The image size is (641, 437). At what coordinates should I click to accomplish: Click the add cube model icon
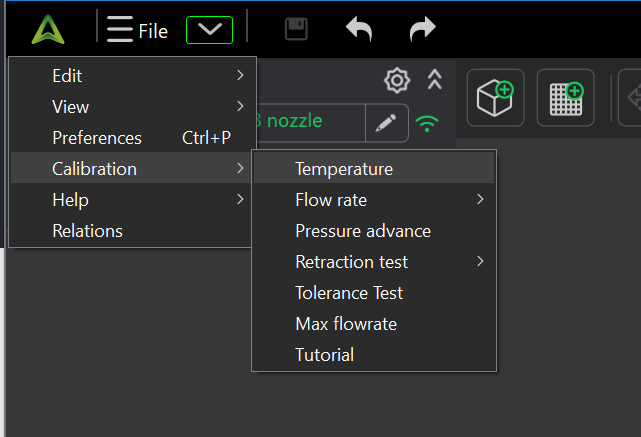496,98
